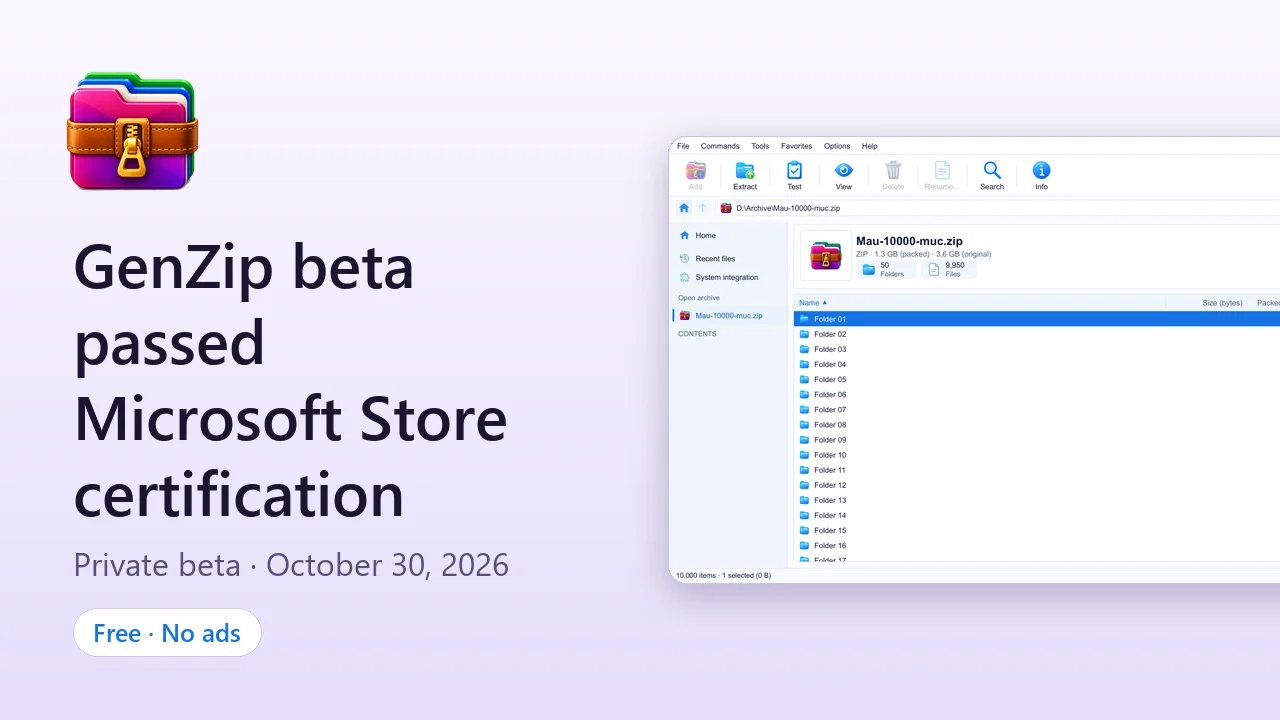The width and height of the screenshot is (1280, 720).
Task: Select the Folder 02 row
Action: (1037, 334)
